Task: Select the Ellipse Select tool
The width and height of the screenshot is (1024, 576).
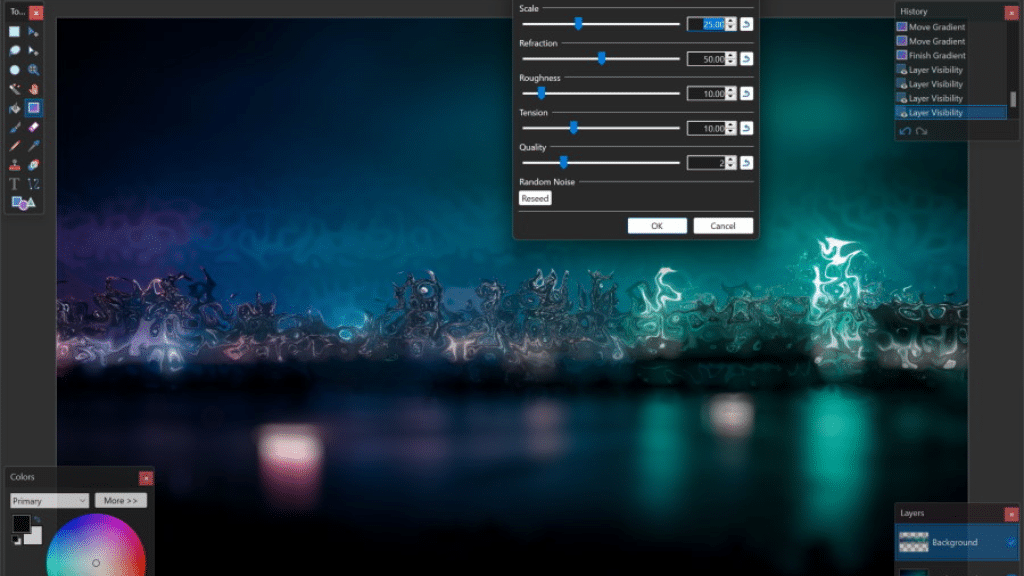Action: (x=14, y=69)
